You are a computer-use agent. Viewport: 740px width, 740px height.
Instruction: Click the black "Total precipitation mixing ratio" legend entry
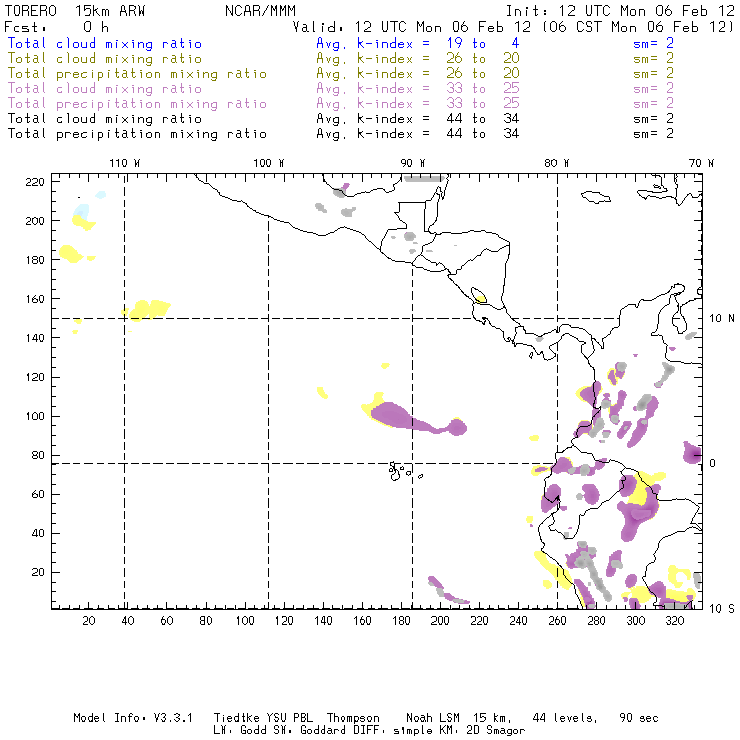(137, 134)
